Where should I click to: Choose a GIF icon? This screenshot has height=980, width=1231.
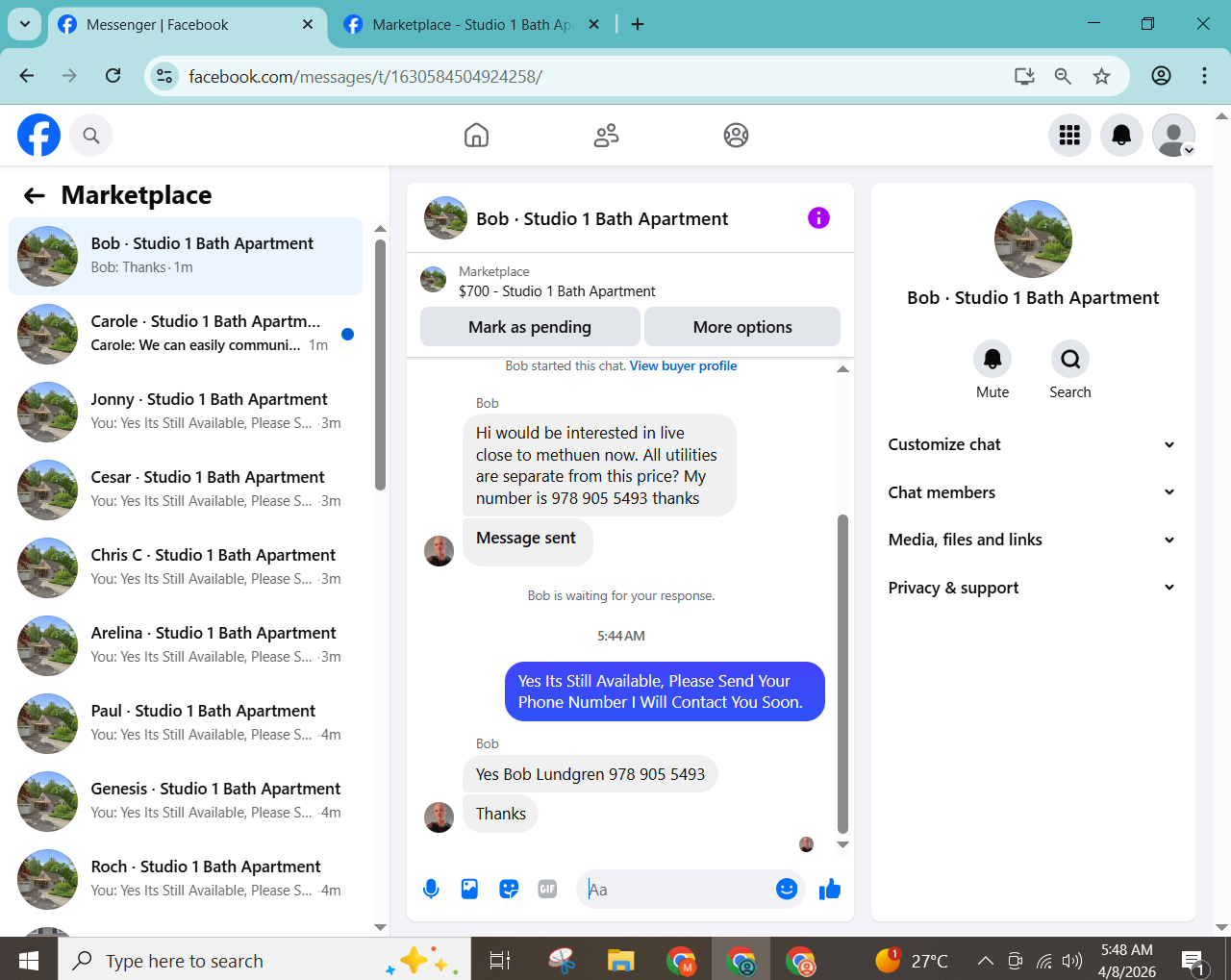click(547, 890)
